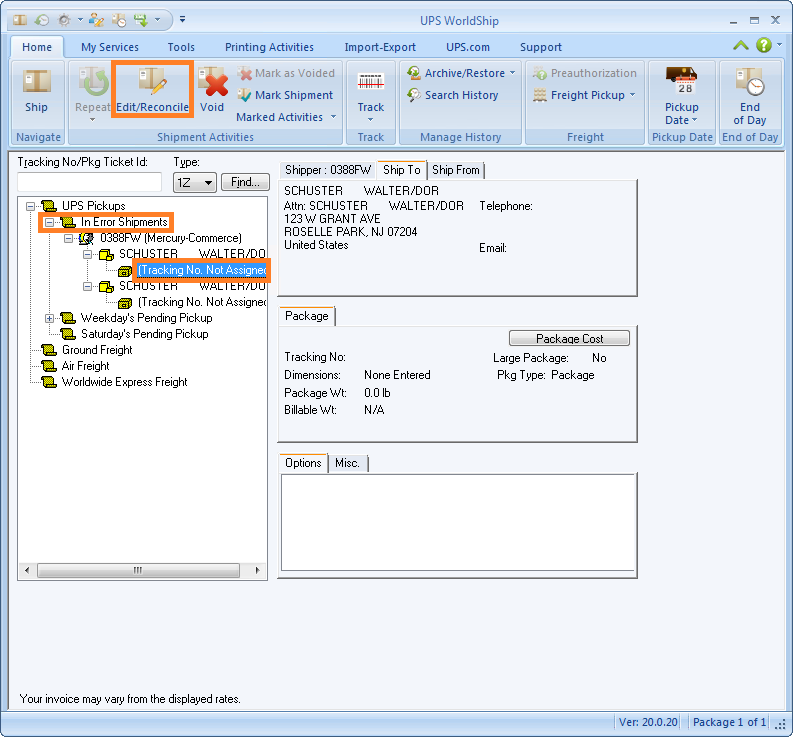Click the End of Day icon
The width and height of the screenshot is (793, 737).
[x=750, y=82]
